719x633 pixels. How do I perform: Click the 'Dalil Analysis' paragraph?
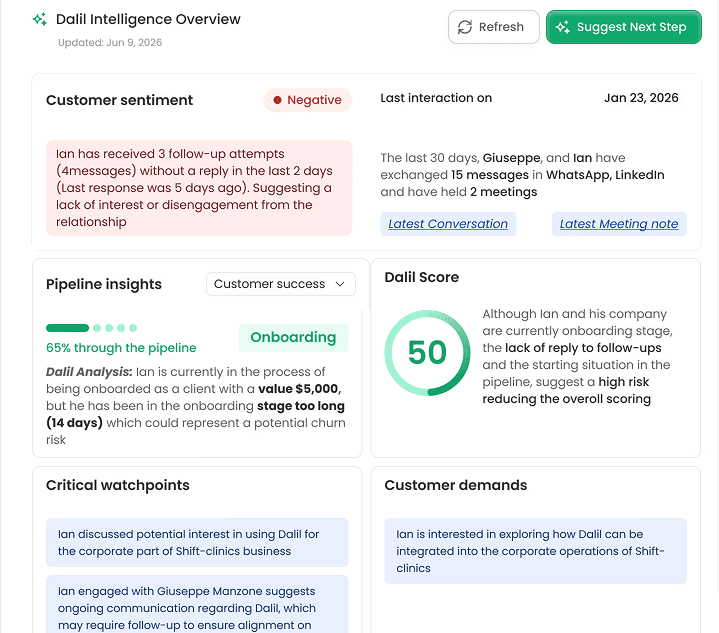196,406
